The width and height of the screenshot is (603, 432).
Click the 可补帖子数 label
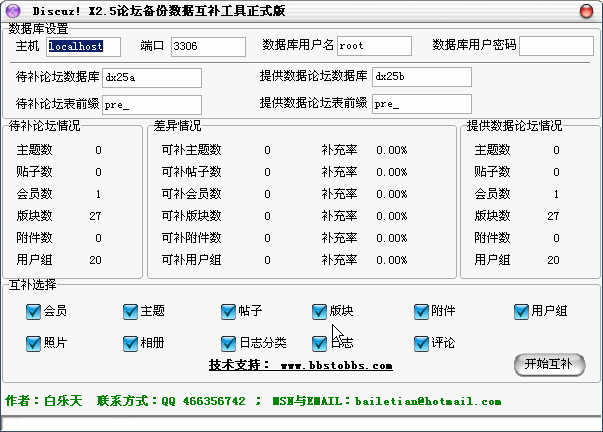pos(191,172)
